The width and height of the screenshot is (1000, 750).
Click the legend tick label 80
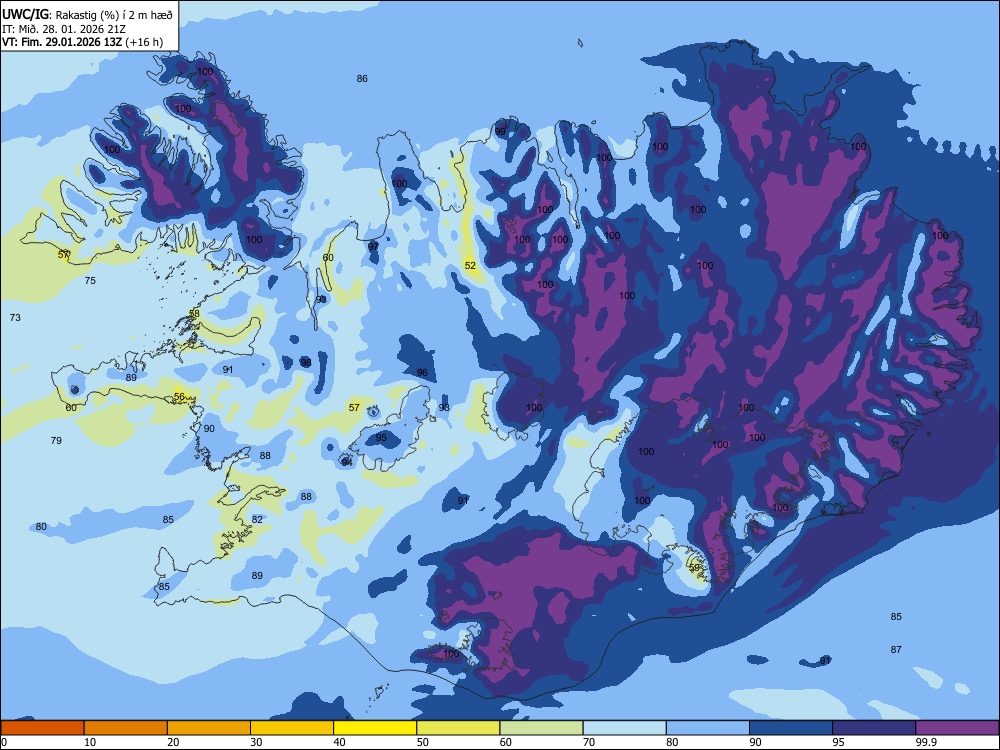point(672,742)
